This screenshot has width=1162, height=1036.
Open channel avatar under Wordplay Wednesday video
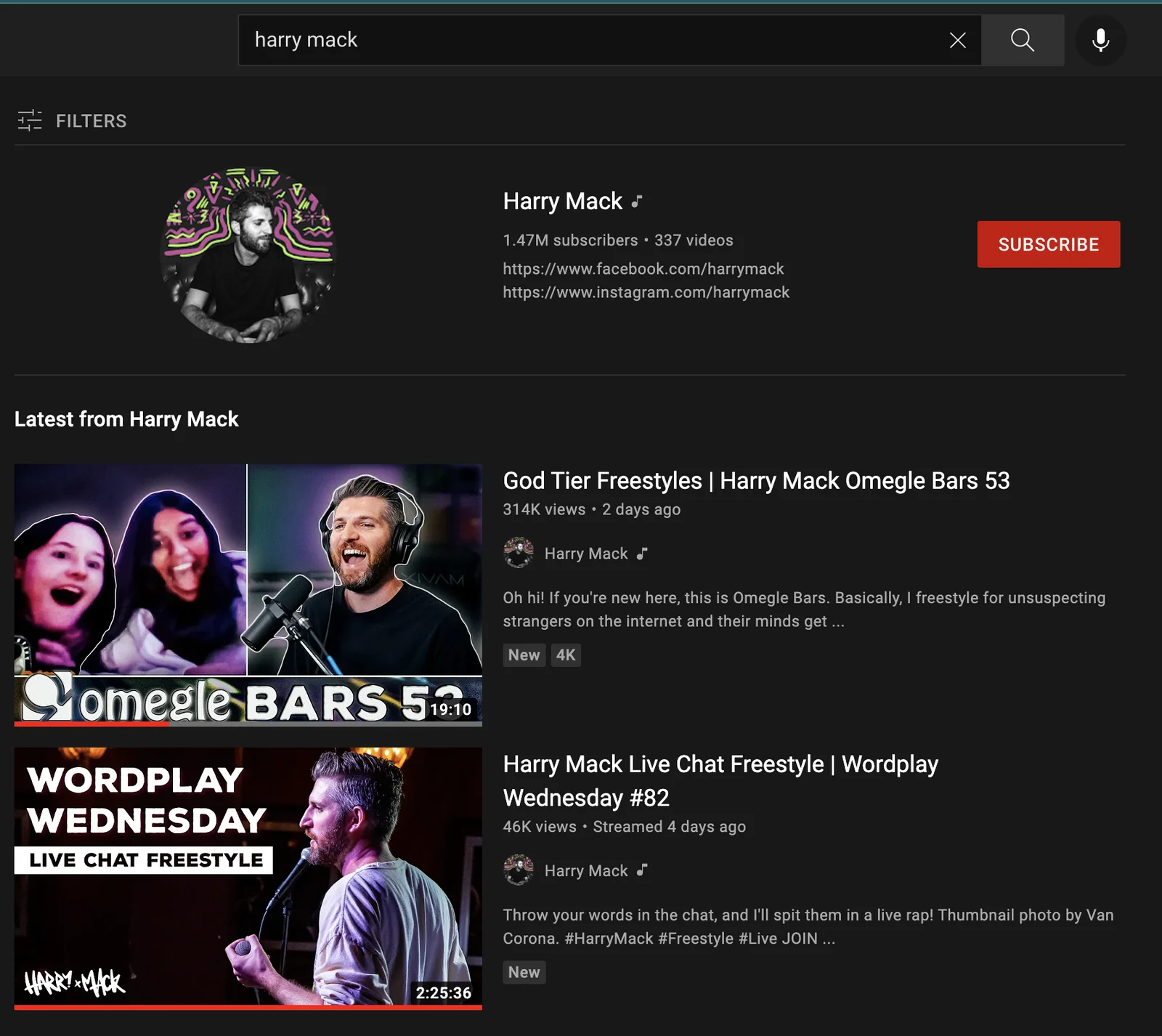click(519, 870)
